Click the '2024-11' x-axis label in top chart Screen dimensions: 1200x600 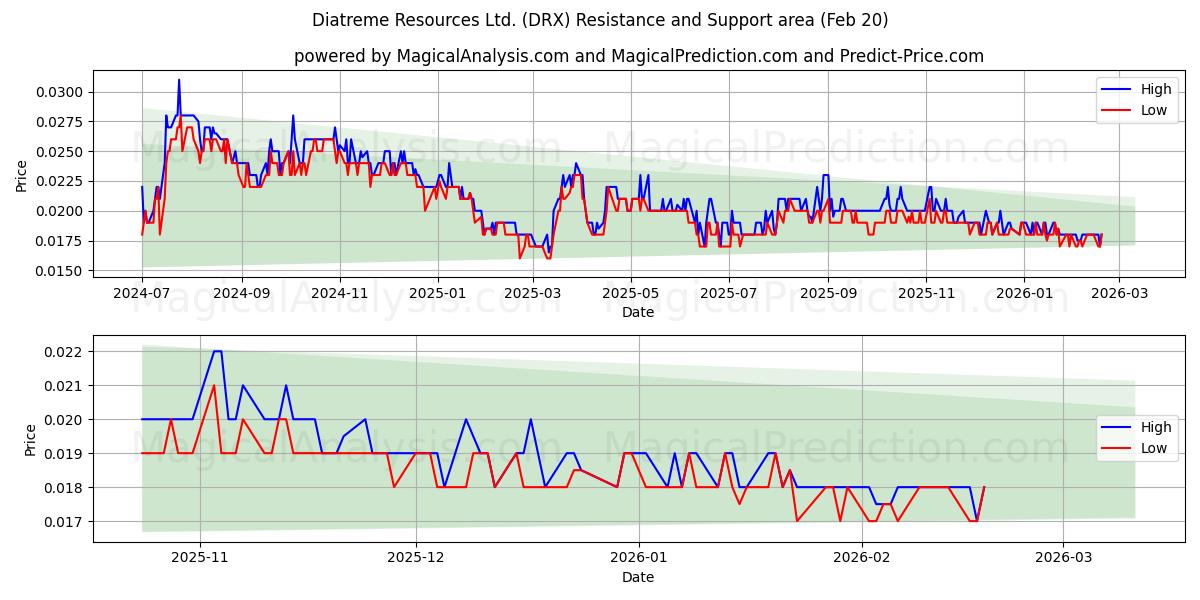pyautogui.click(x=339, y=293)
